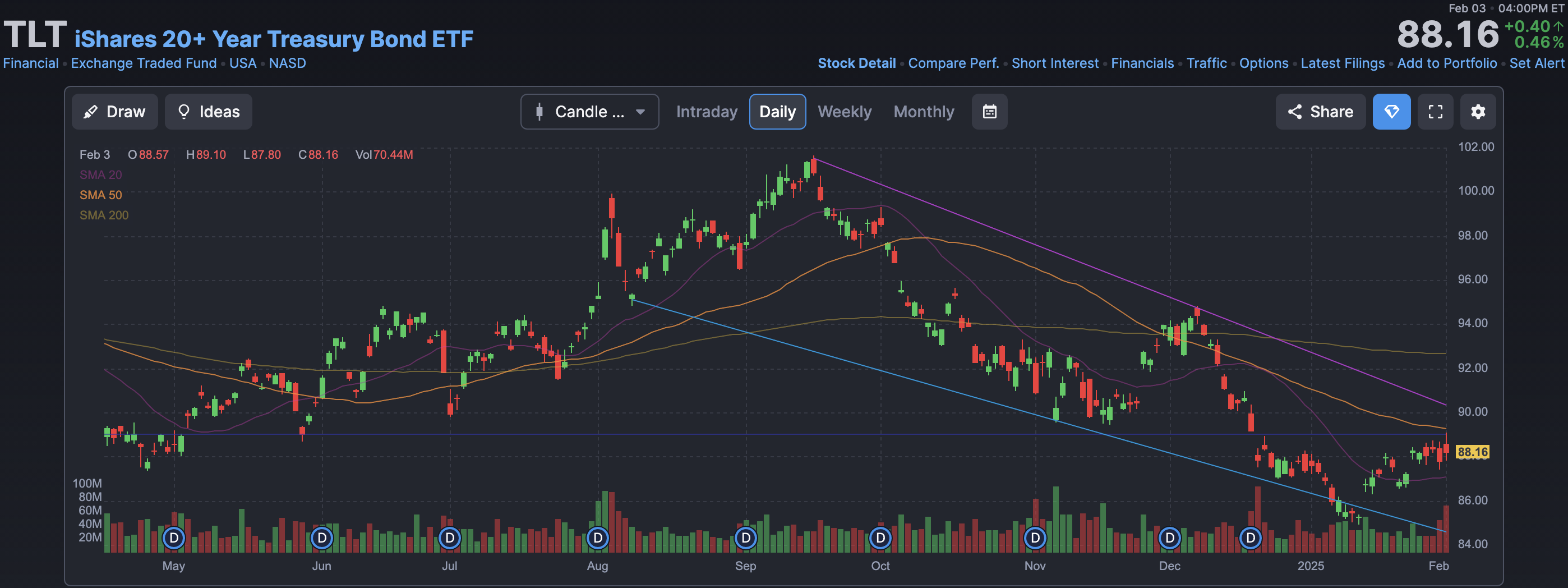Open the Traffic link
The height and width of the screenshot is (588, 1568).
[1206, 63]
